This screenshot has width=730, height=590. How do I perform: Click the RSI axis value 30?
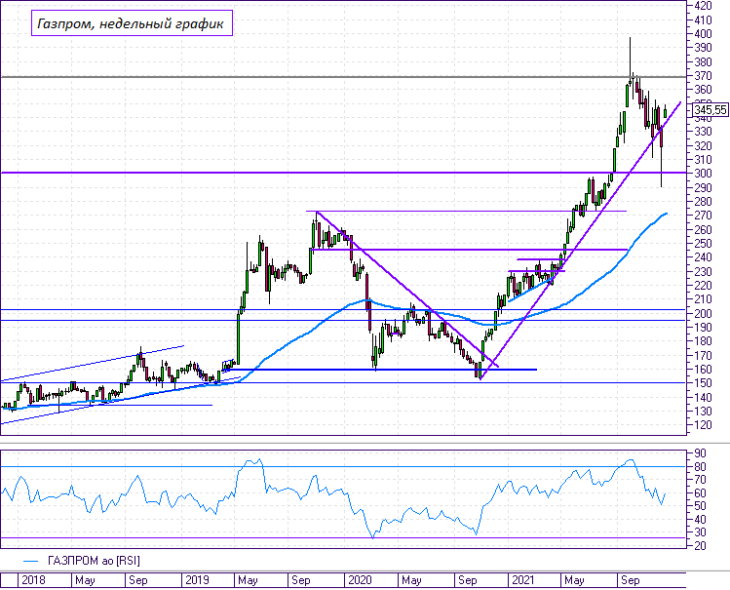click(700, 533)
